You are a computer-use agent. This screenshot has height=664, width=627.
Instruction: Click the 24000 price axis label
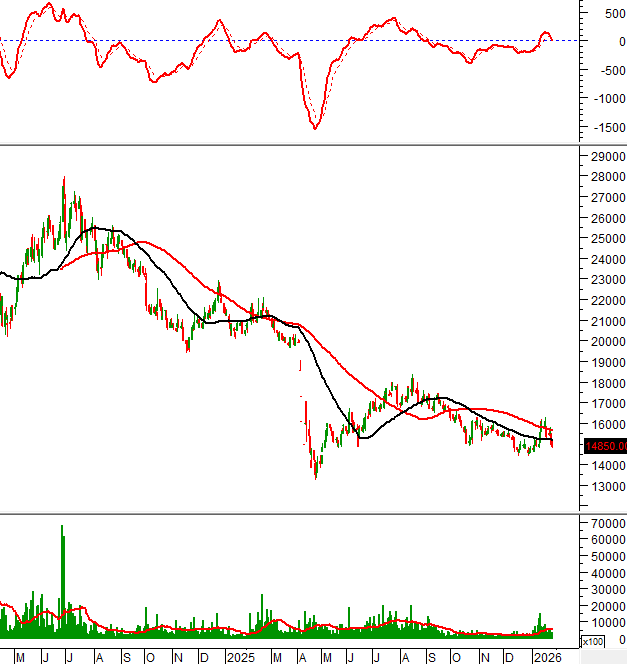606,260
